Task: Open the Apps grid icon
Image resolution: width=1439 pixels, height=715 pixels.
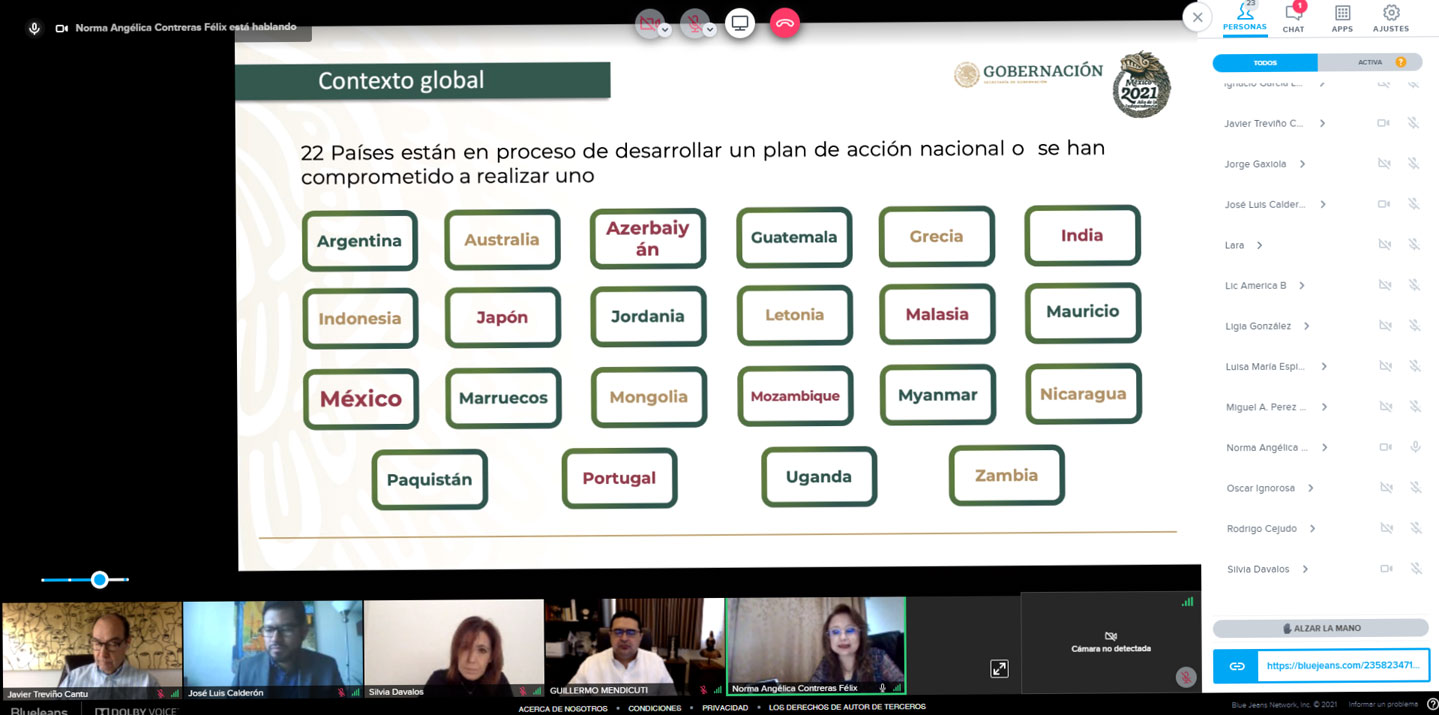Action: click(x=1342, y=17)
